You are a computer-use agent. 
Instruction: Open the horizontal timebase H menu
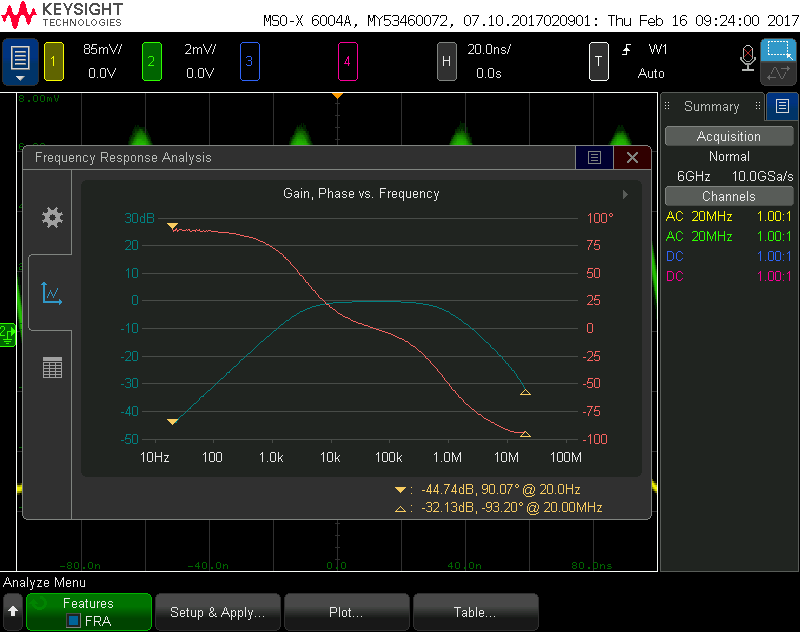(446, 61)
